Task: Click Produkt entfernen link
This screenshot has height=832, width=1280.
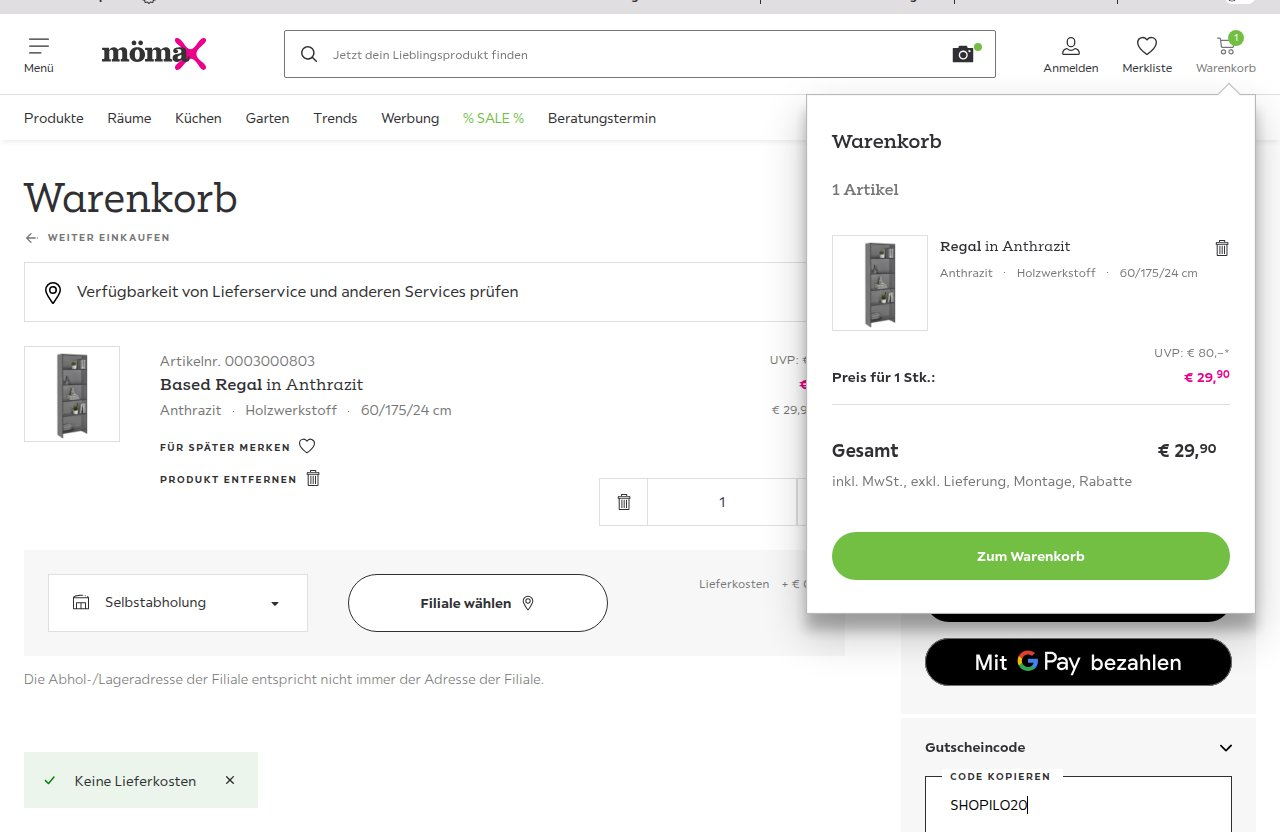Action: click(x=228, y=479)
